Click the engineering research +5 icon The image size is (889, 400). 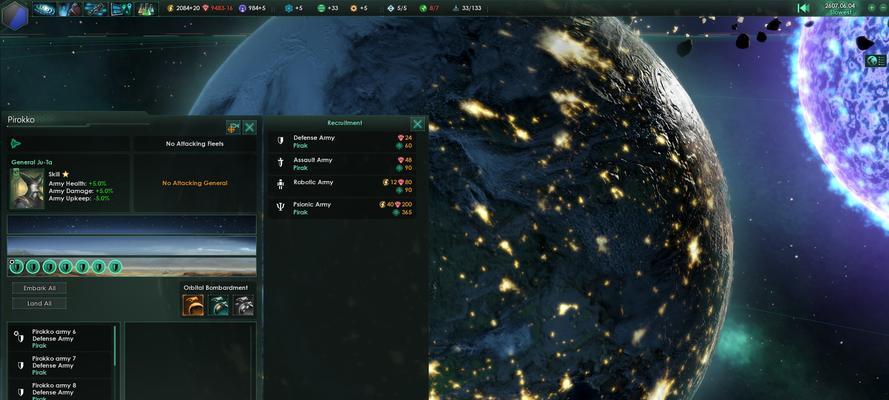354,8
